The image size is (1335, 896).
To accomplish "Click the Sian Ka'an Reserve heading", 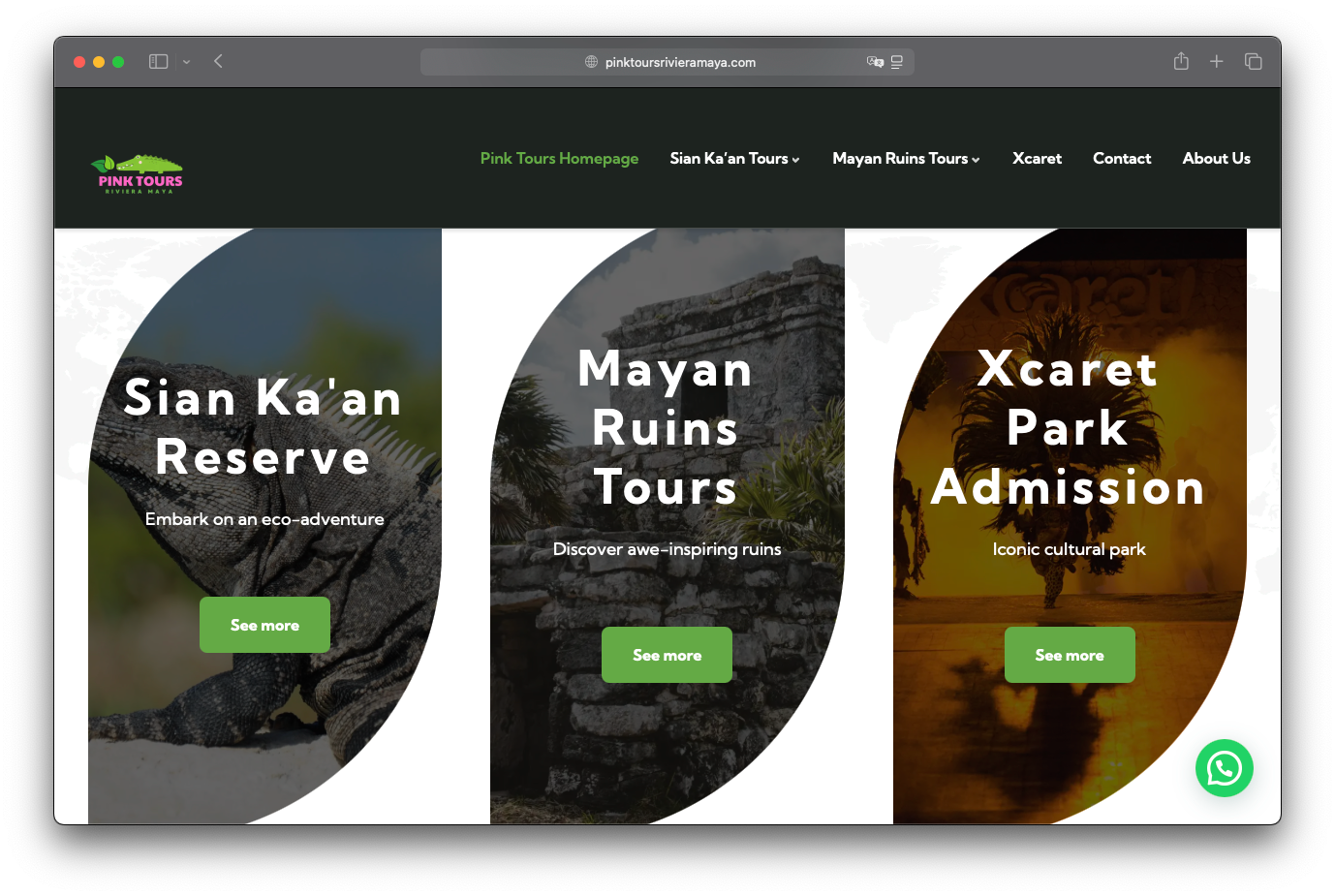I will pyautogui.click(x=264, y=427).
